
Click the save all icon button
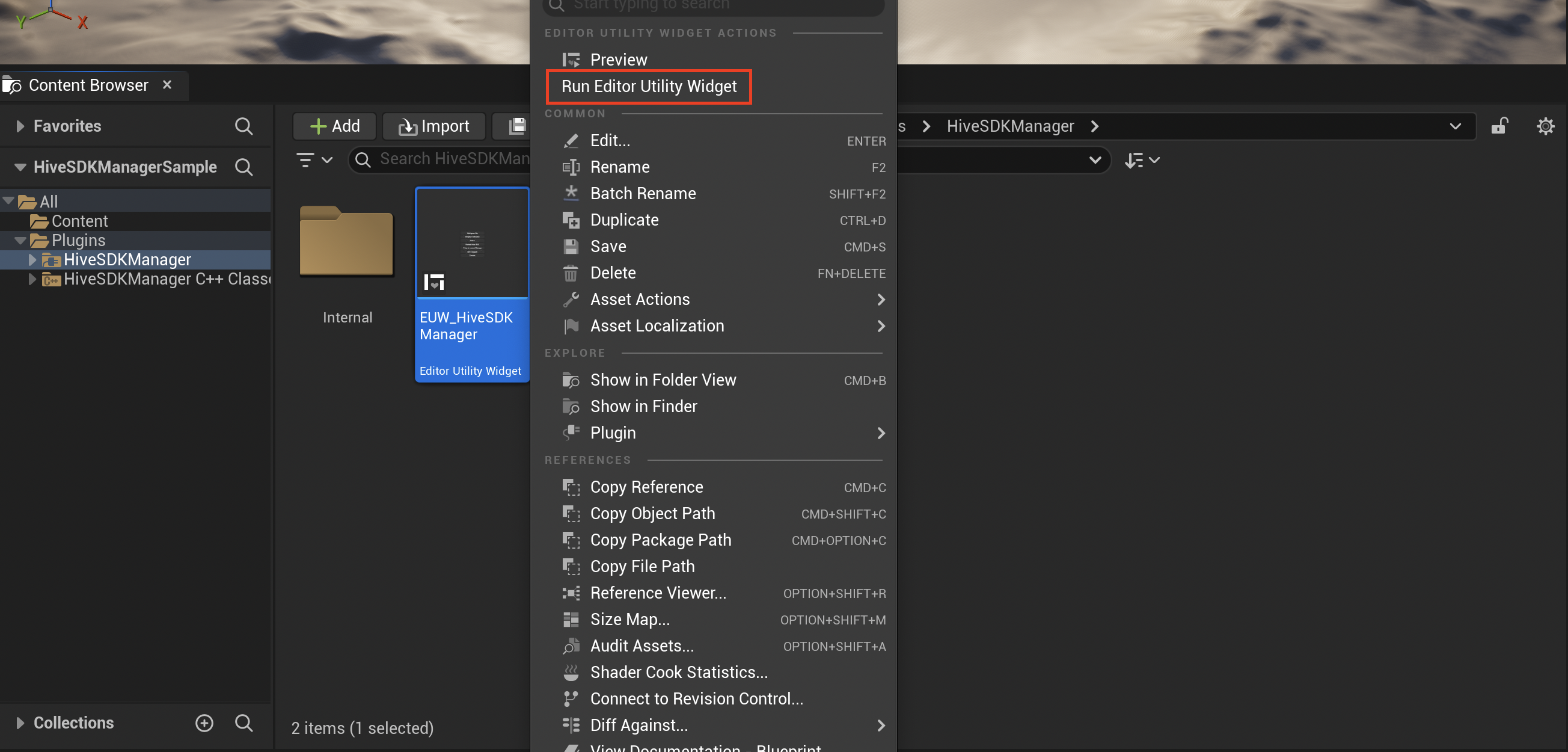click(517, 126)
